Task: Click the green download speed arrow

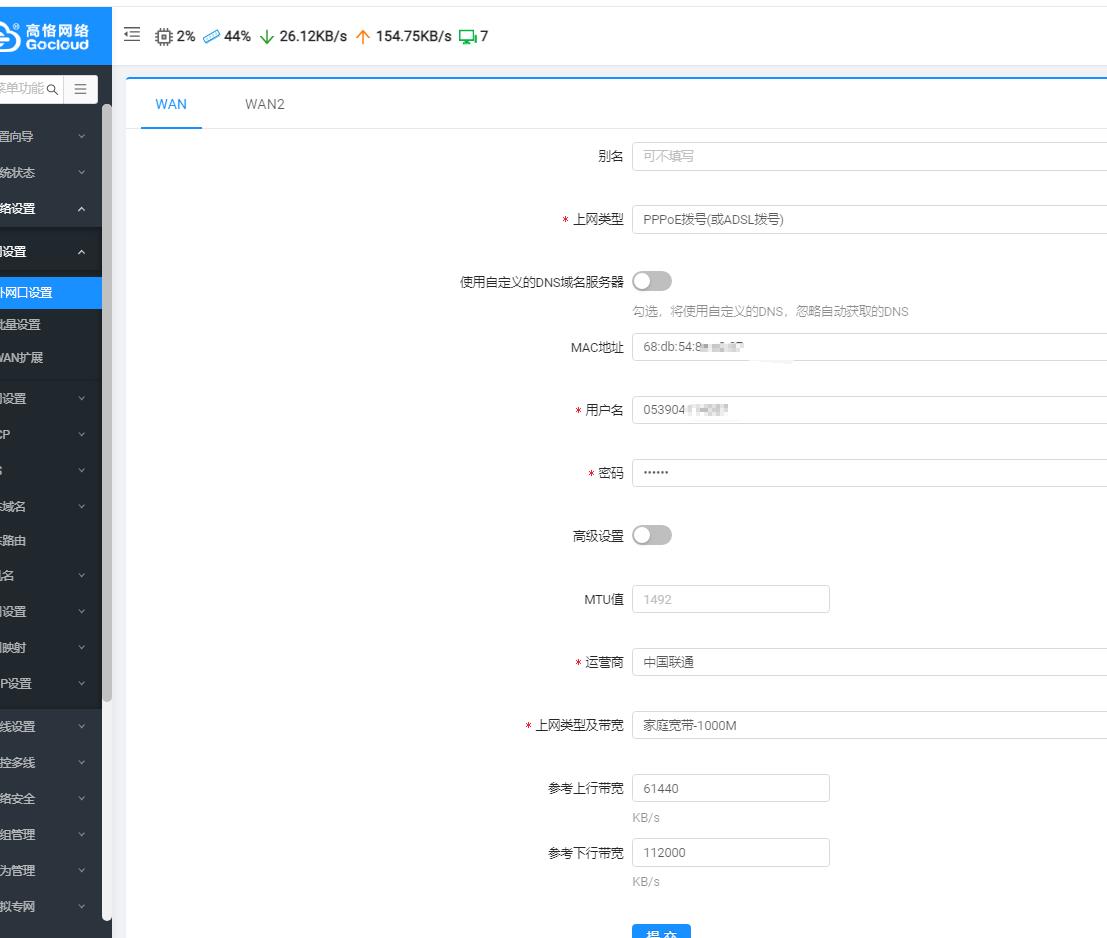Action: [x=266, y=36]
